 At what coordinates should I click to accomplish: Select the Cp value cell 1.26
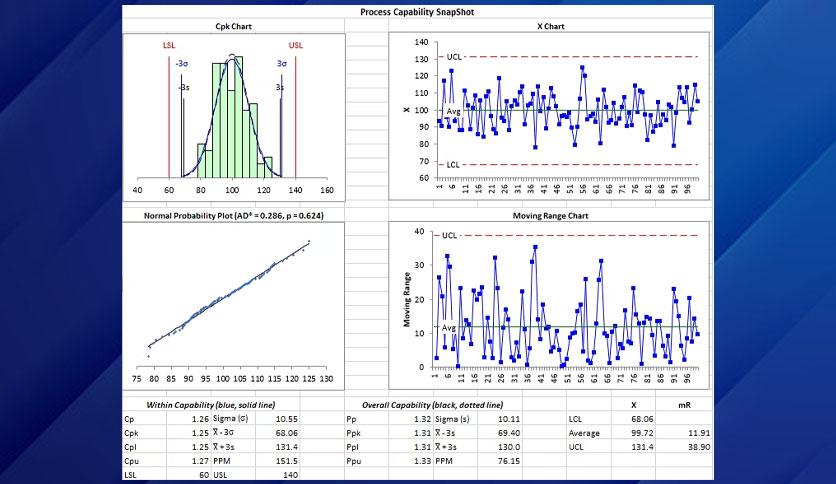[188, 419]
